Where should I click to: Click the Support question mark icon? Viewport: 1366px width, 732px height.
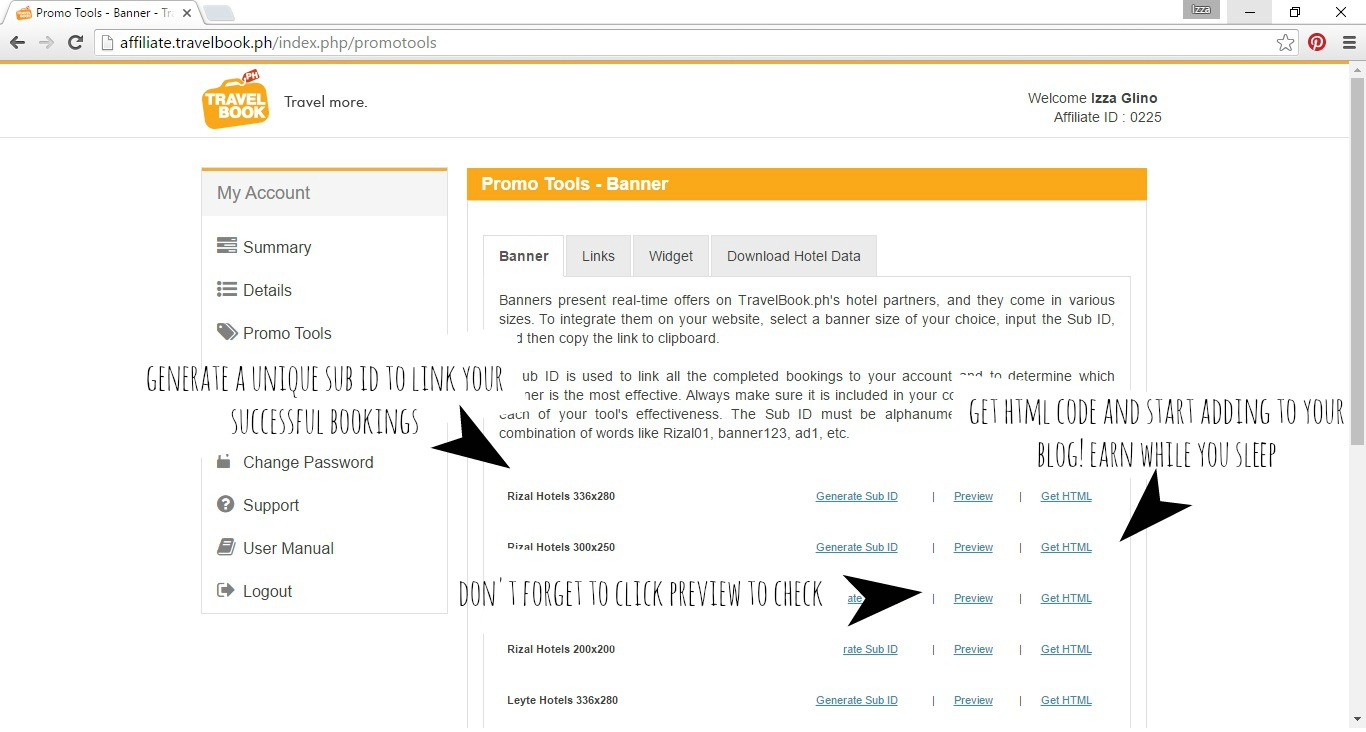[226, 504]
